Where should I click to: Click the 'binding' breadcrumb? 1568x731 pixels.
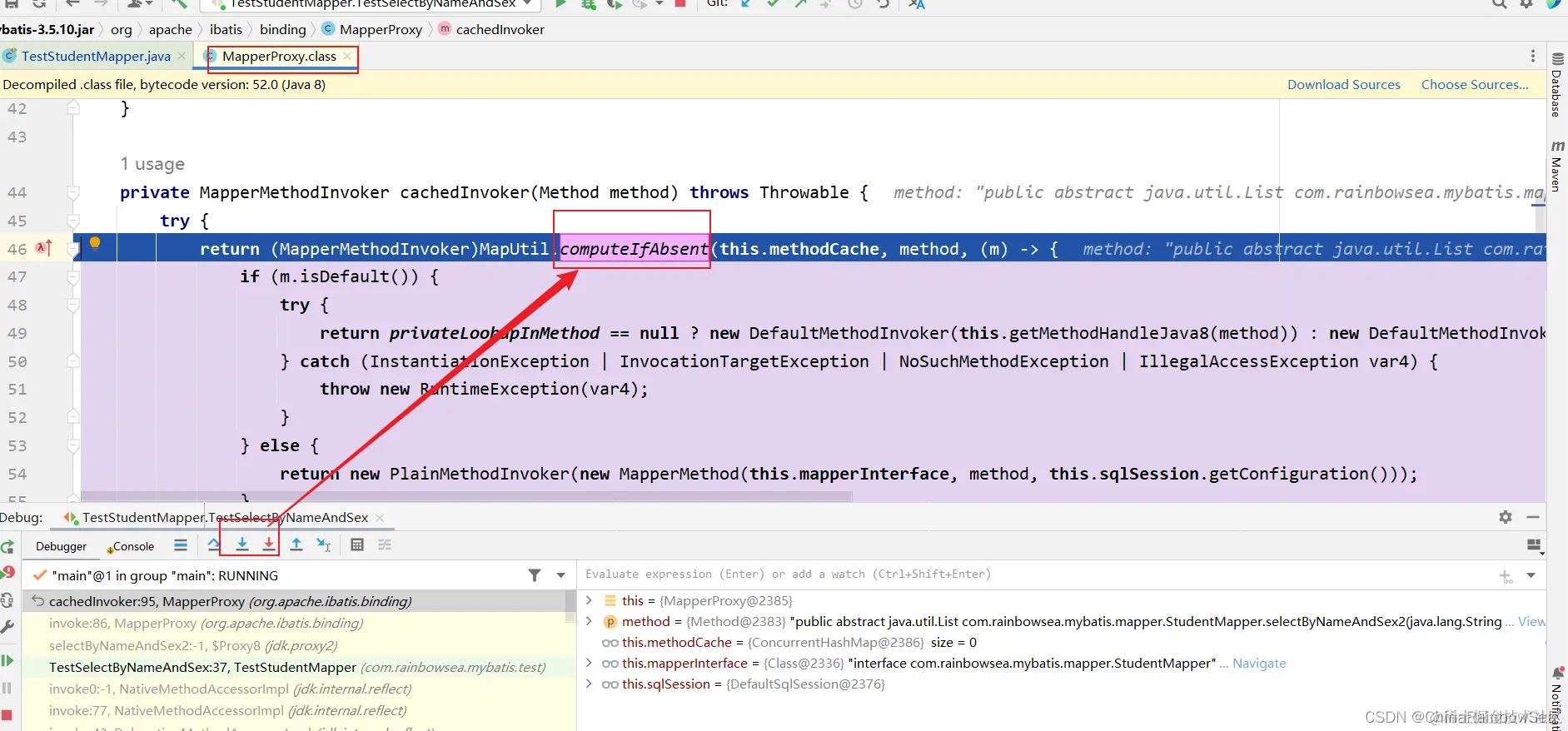(x=283, y=29)
